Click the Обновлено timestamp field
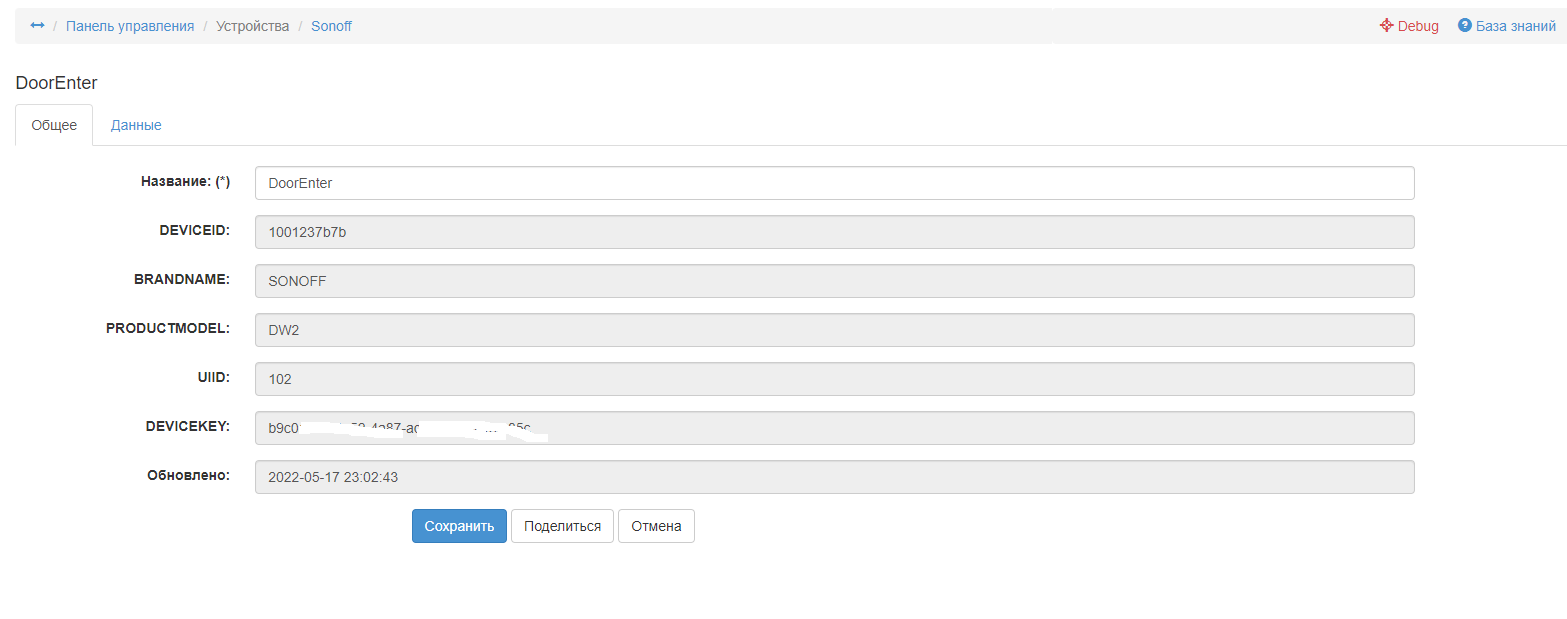This screenshot has width=1567, height=619. tap(834, 477)
